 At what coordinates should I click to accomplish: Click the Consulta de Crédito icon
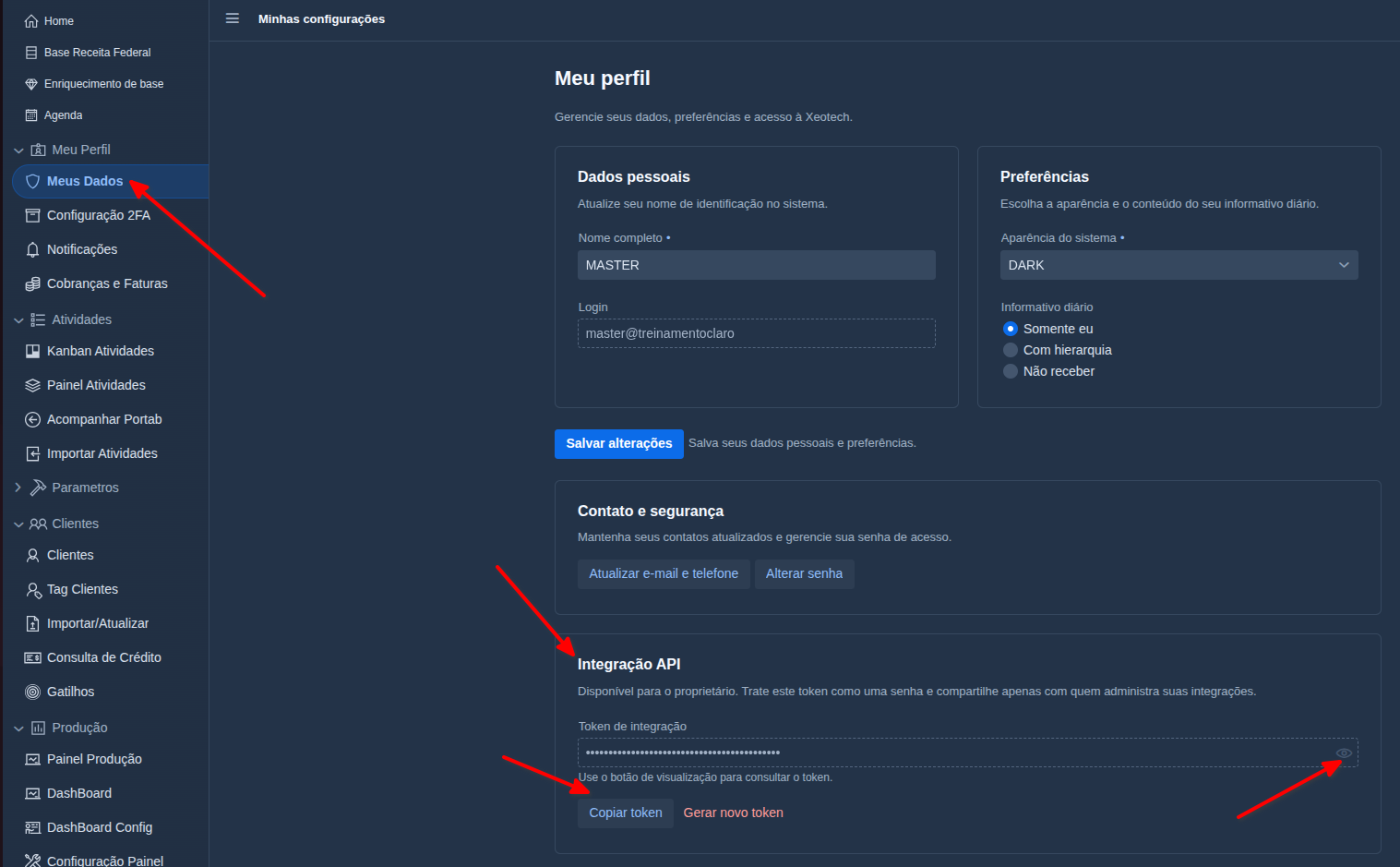tap(32, 657)
